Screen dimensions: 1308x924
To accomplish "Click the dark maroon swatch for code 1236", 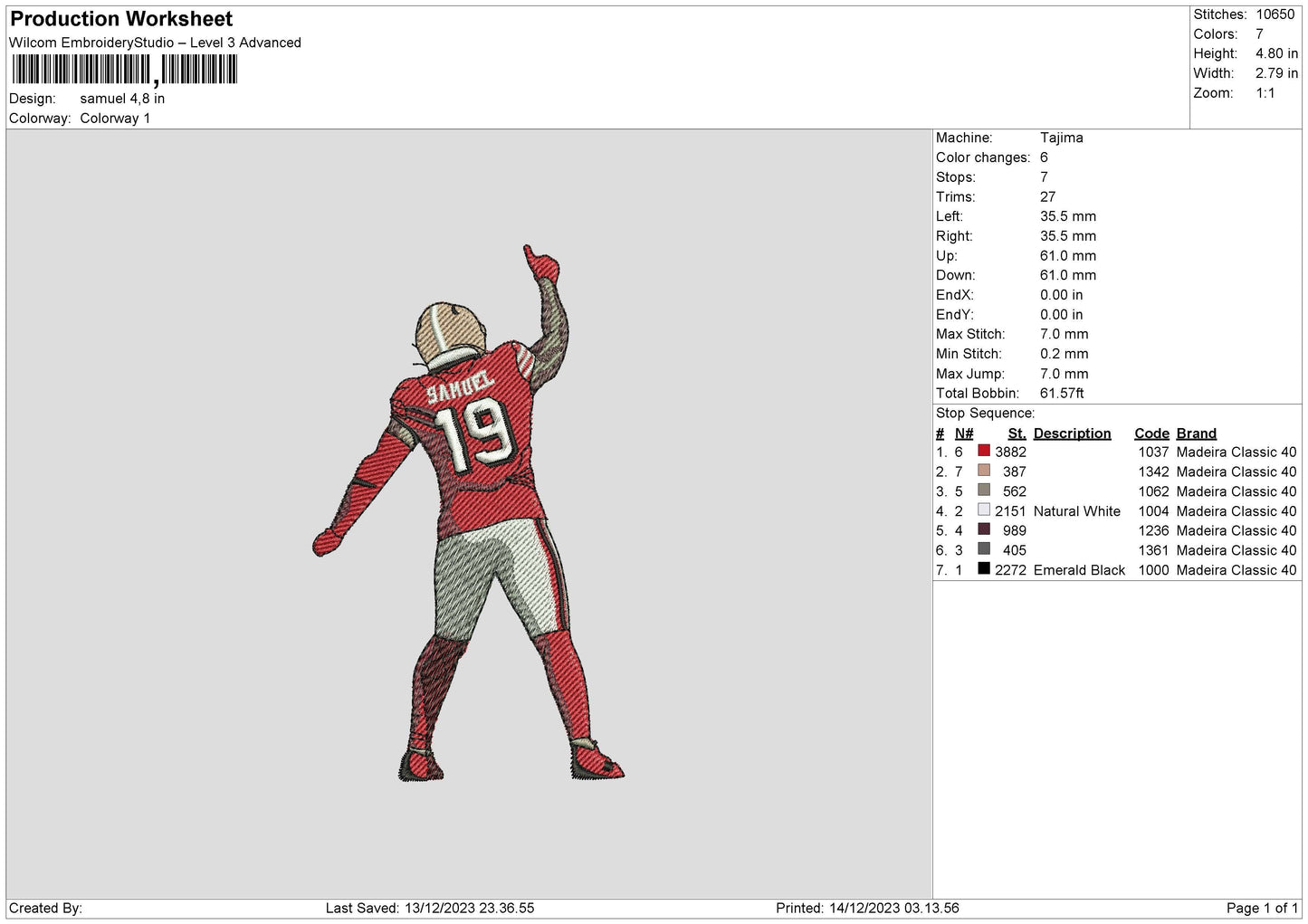I will click(x=984, y=529).
